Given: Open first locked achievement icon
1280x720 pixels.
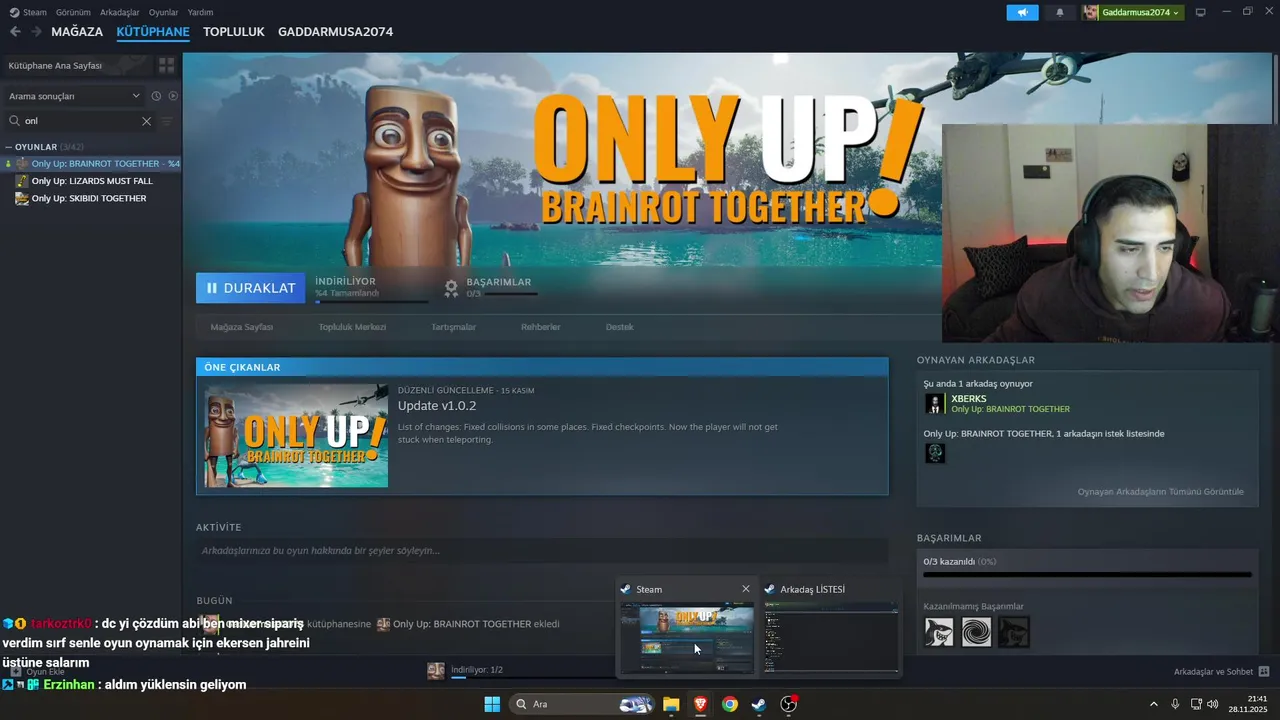Looking at the screenshot, I should coord(939,632).
